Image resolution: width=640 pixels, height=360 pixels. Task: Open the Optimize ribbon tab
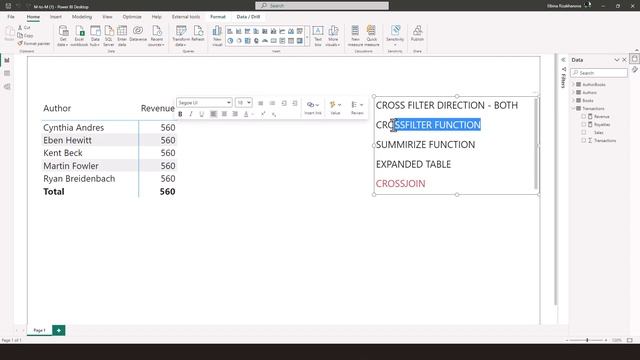click(132, 17)
